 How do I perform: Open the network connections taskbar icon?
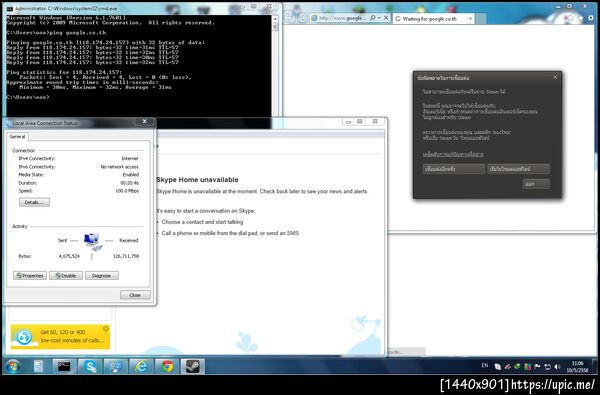(116, 367)
